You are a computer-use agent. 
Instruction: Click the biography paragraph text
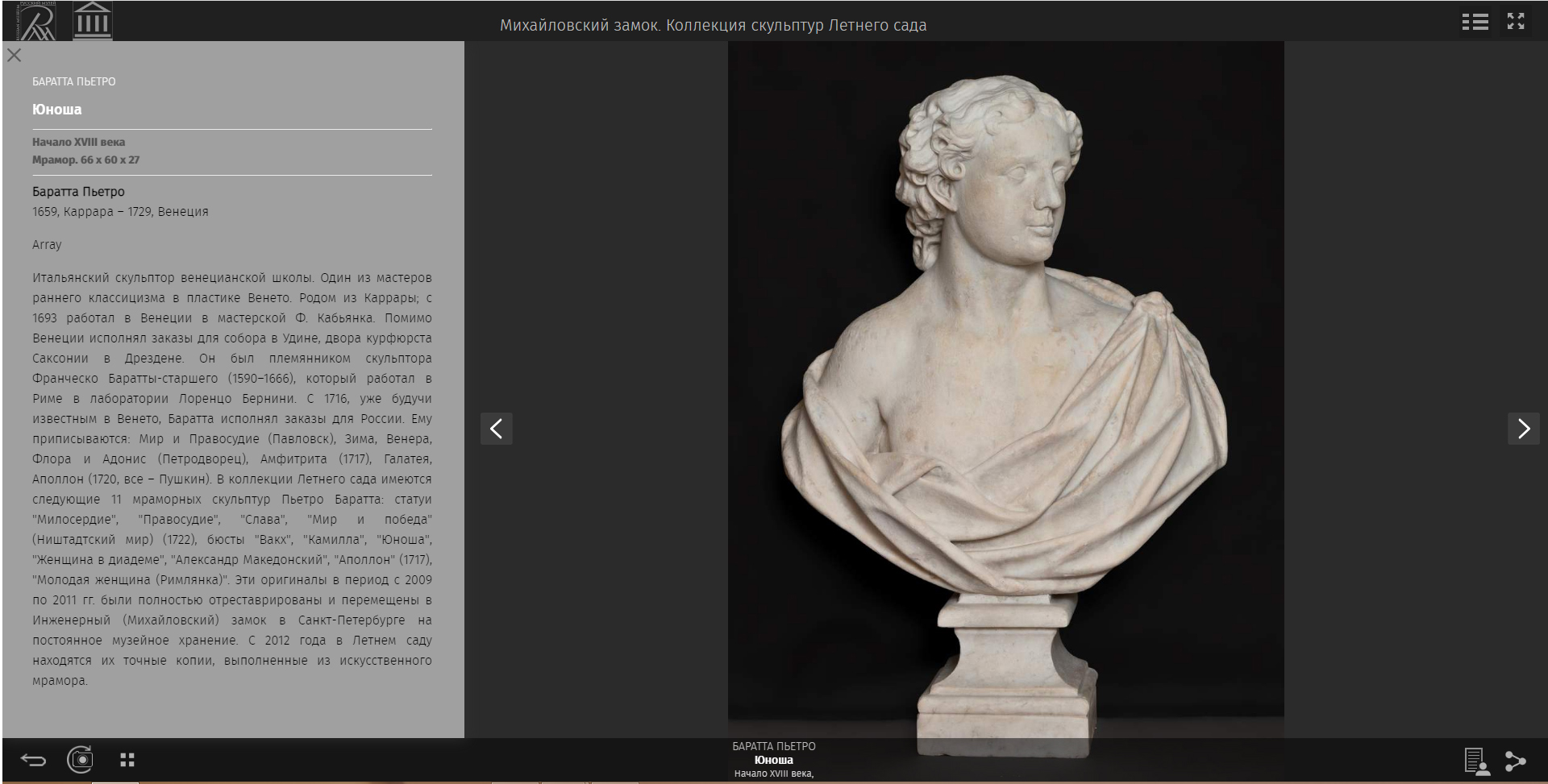click(x=232, y=479)
